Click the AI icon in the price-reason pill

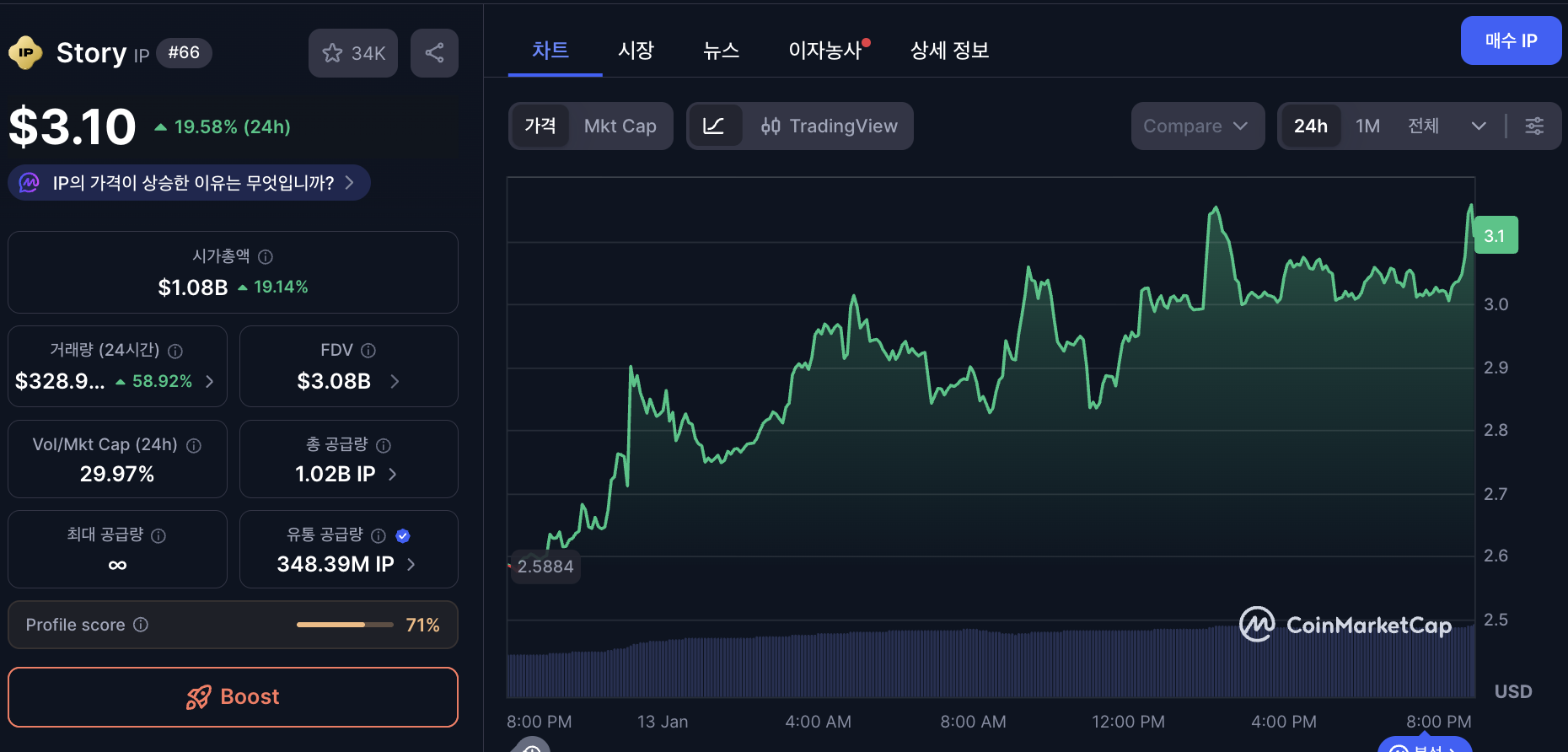tap(30, 183)
